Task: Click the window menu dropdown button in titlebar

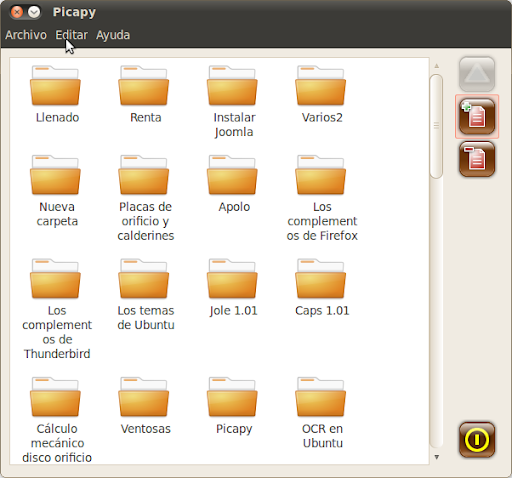Action: [34, 12]
